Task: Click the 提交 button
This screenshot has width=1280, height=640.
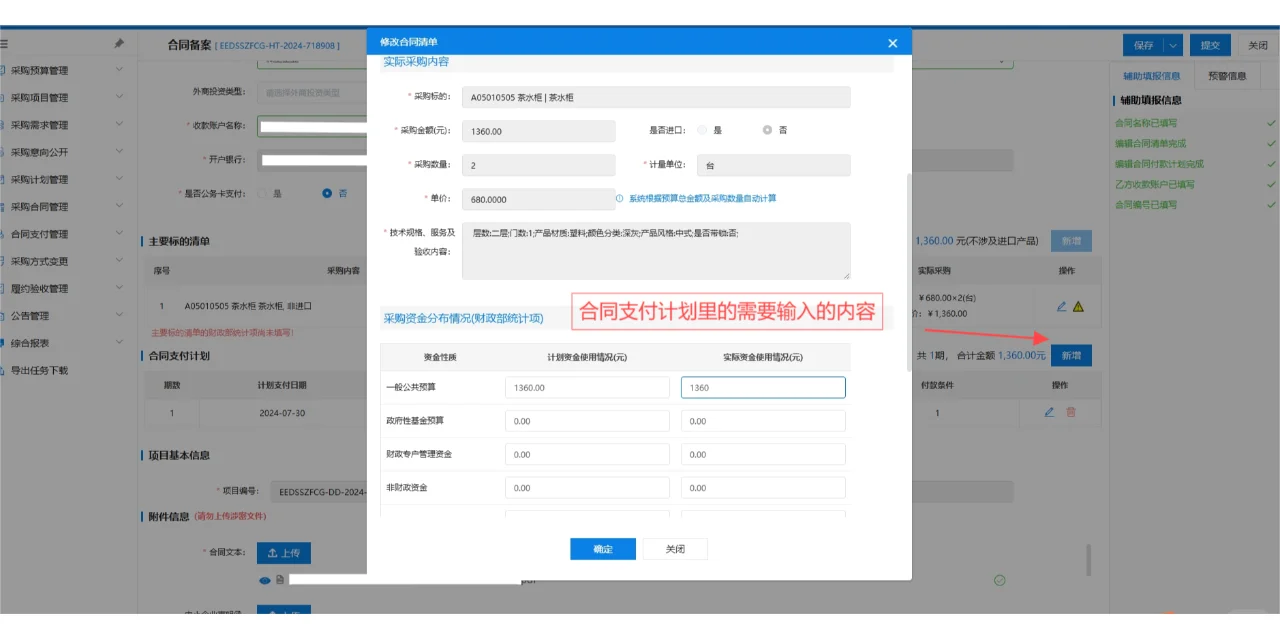Action: coord(1210,45)
